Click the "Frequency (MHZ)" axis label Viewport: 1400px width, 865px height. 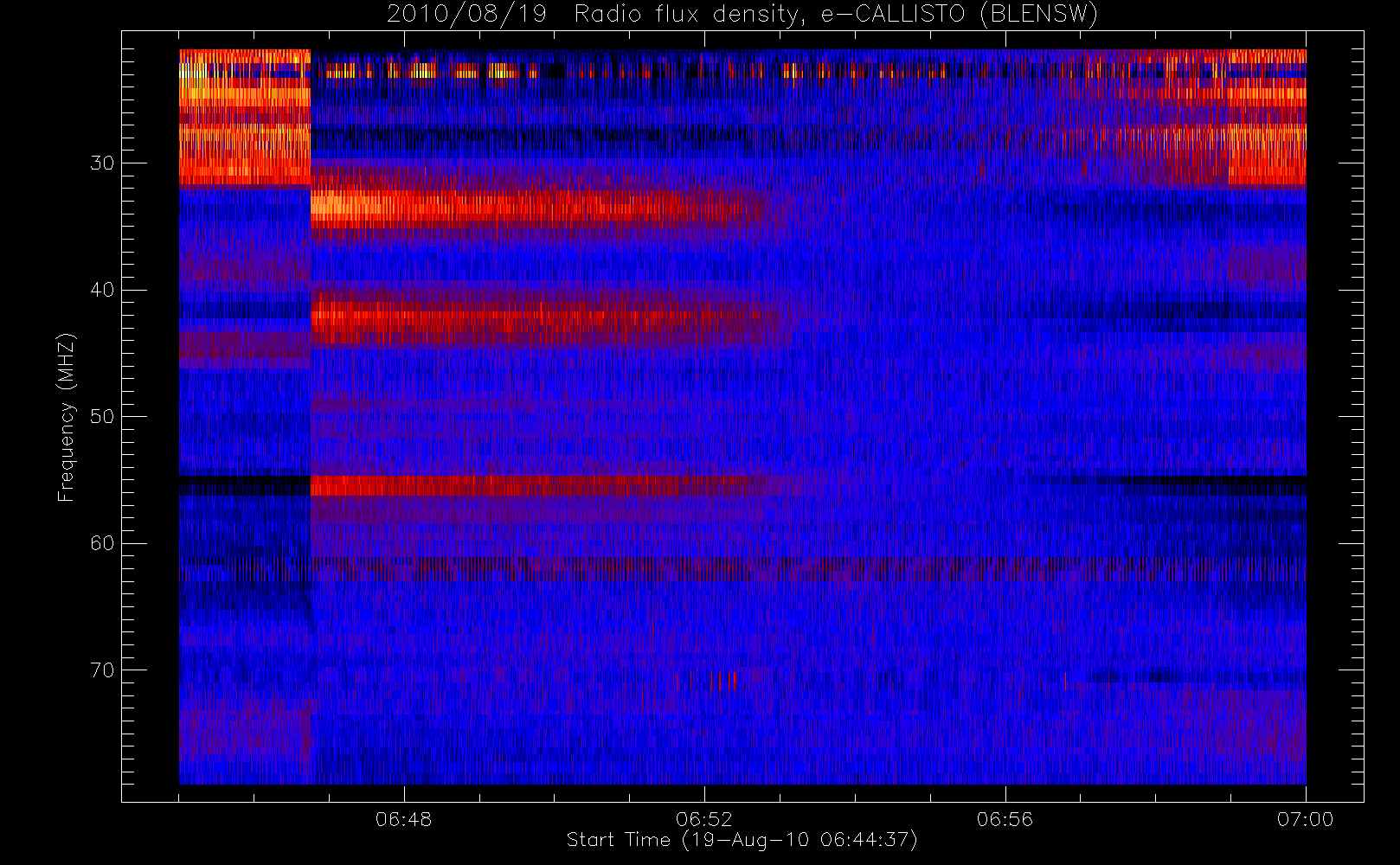[x=67, y=417]
